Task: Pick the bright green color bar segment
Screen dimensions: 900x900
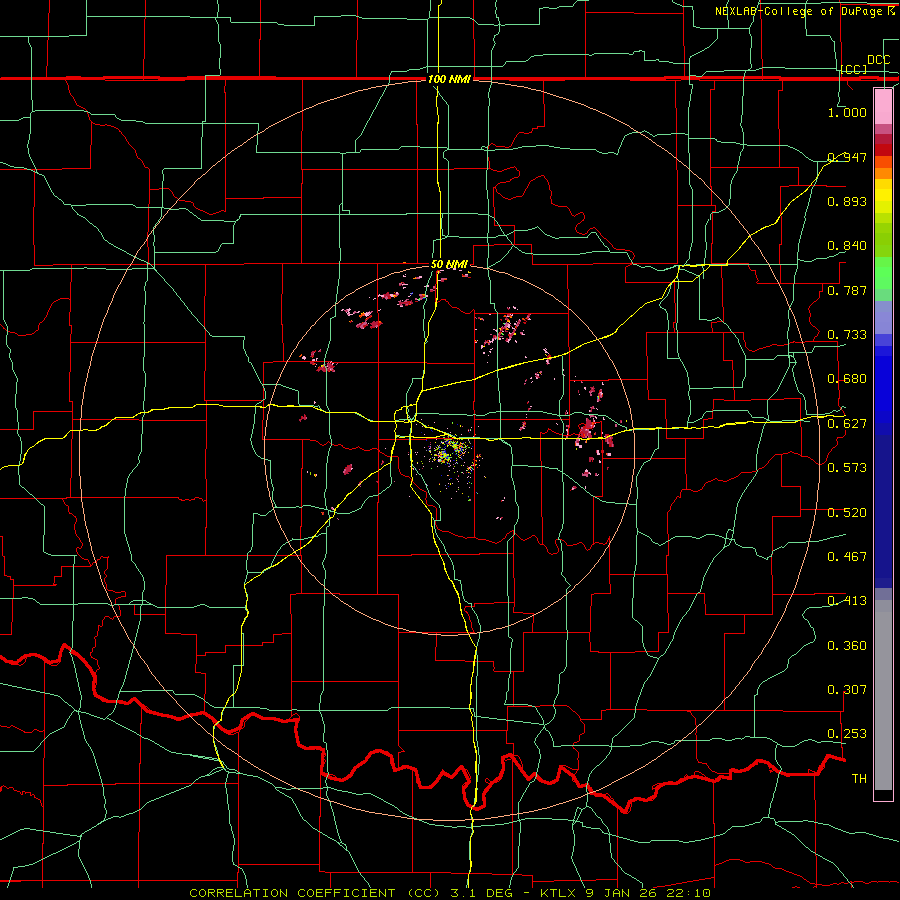Action: pyautogui.click(x=883, y=273)
